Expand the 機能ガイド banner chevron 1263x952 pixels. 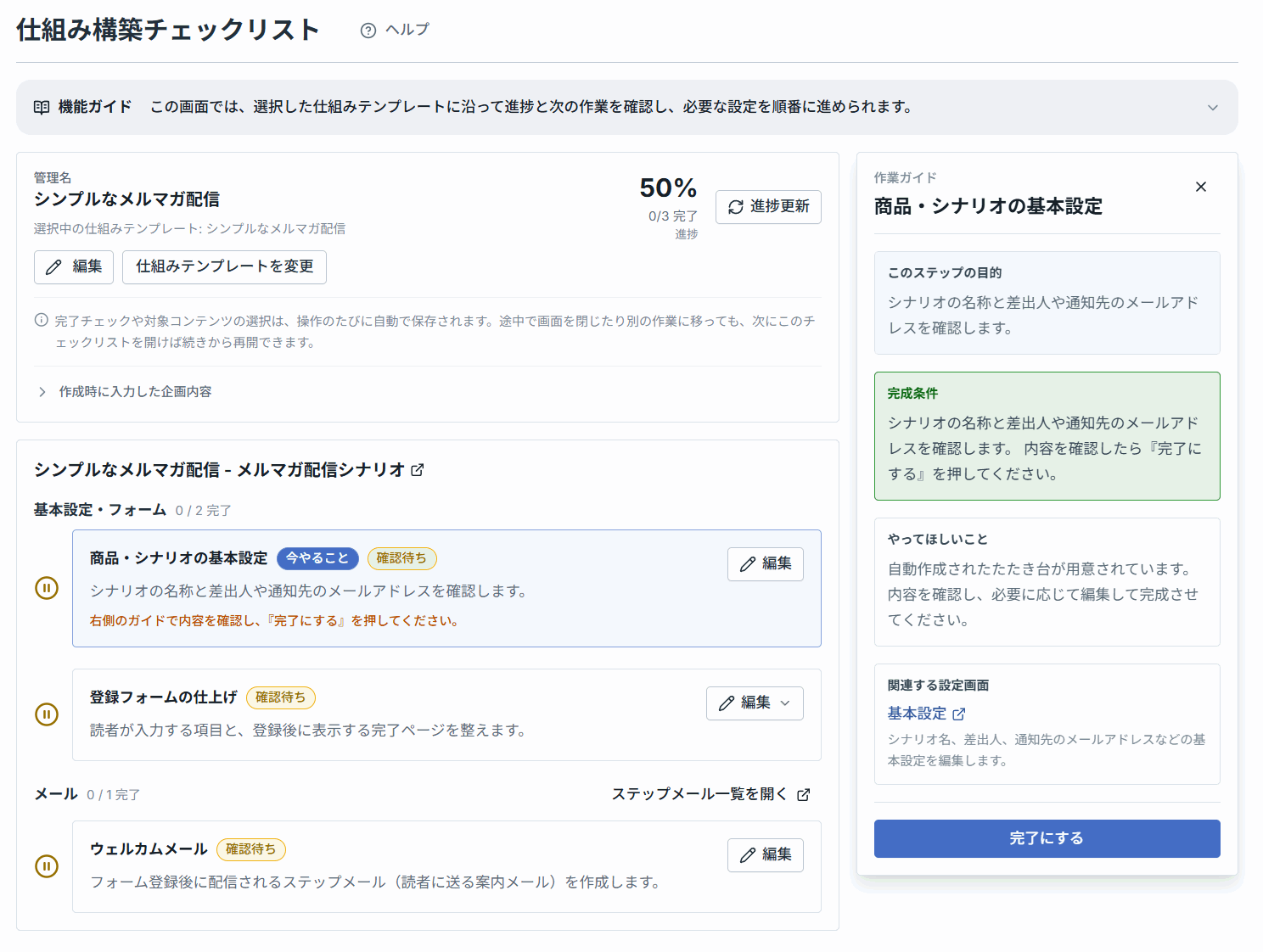coord(1213,108)
